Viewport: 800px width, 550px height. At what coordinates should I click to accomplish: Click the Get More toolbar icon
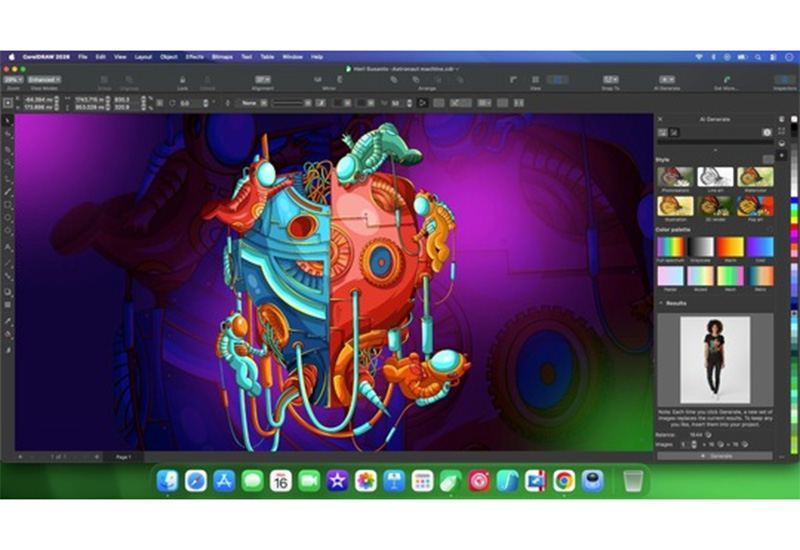pos(725,78)
